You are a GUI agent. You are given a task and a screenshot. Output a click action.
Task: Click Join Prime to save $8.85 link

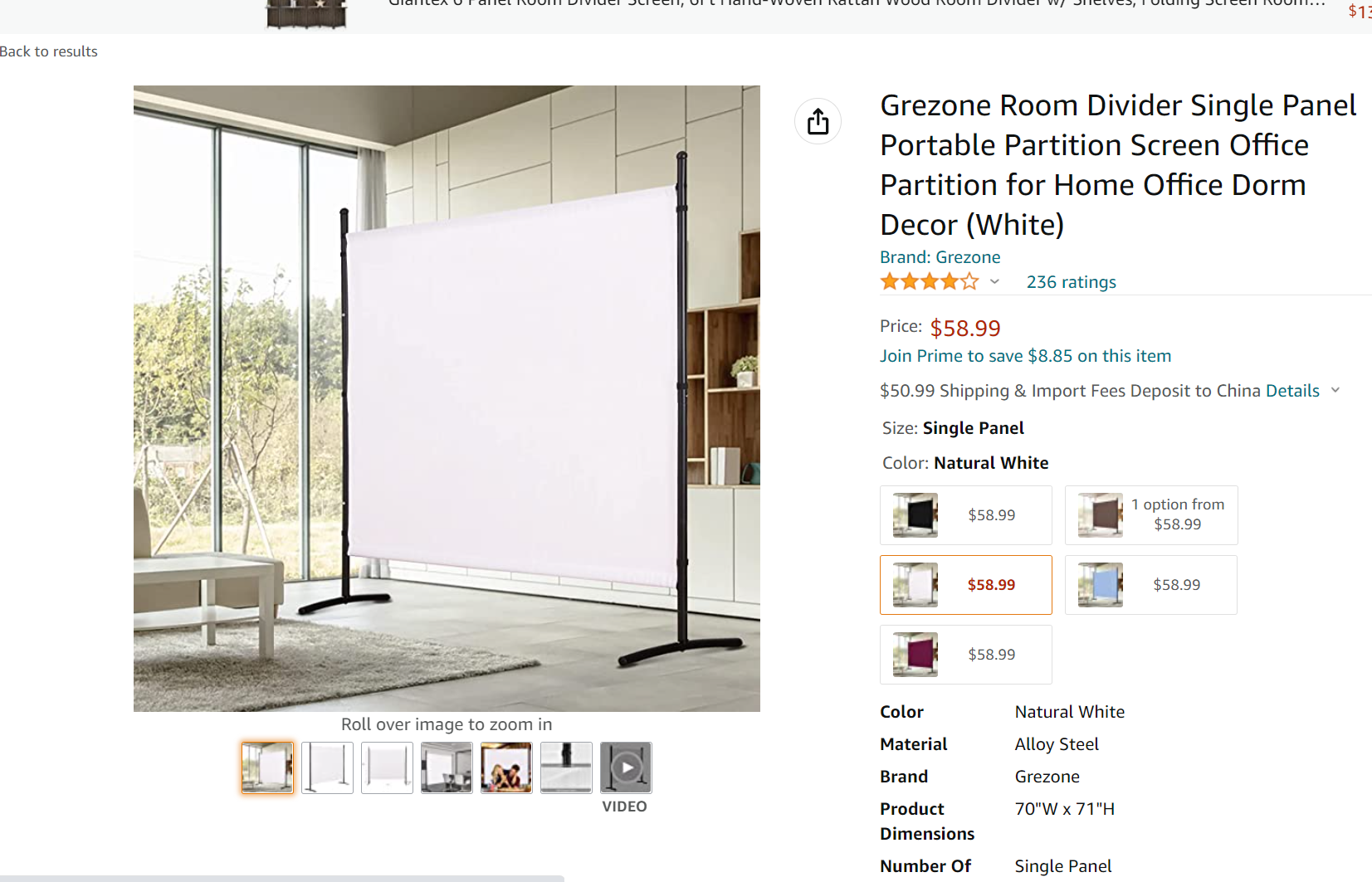(1025, 356)
